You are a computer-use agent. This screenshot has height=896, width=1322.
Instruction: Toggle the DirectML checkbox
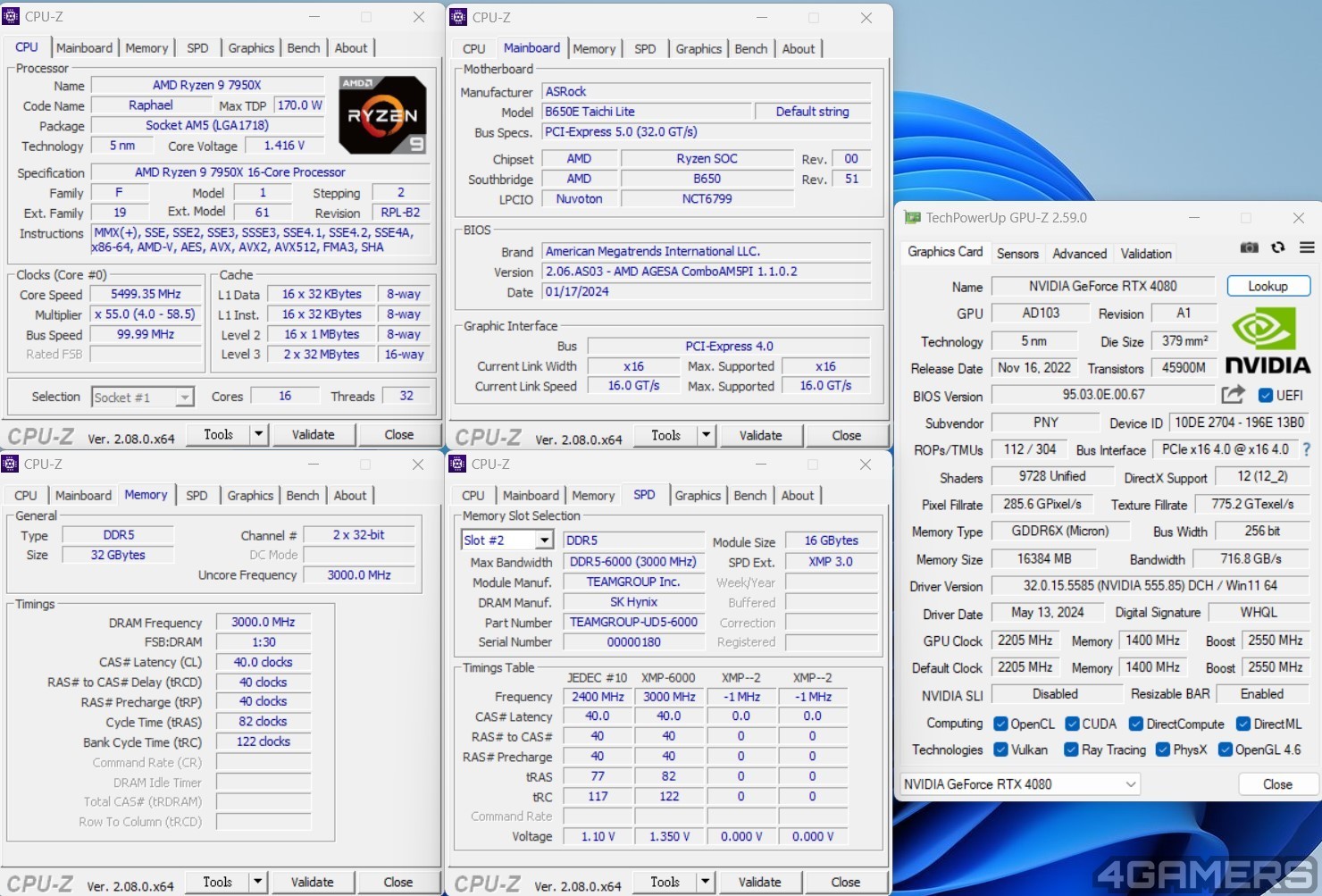coord(1243,724)
